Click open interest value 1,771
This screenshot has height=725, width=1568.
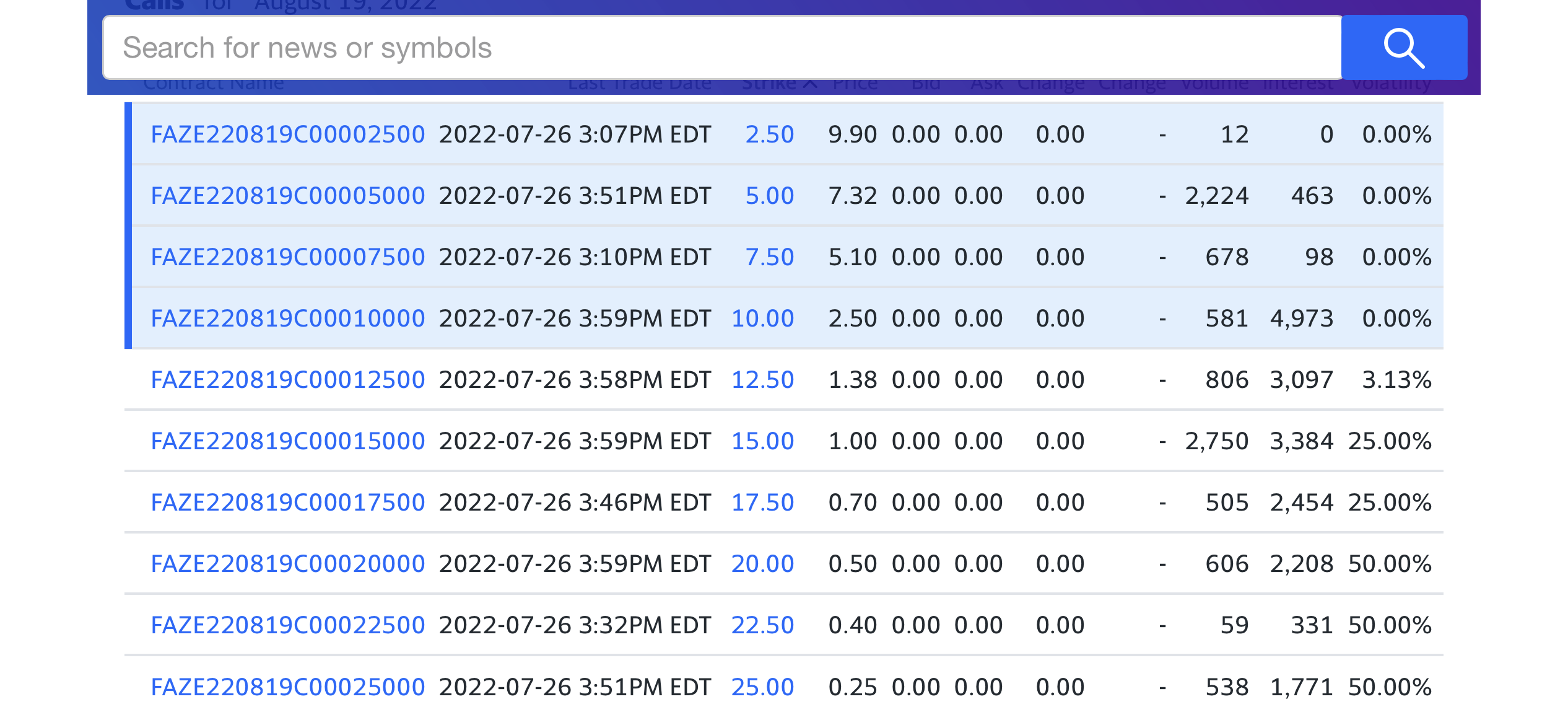coord(1302,687)
